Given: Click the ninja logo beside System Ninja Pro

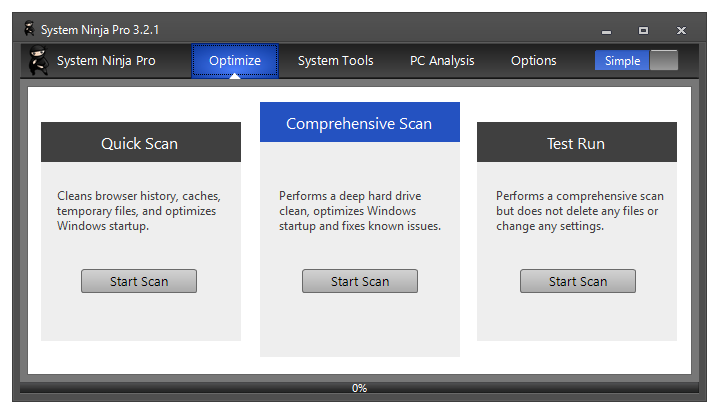Looking at the screenshot, I should point(38,60).
